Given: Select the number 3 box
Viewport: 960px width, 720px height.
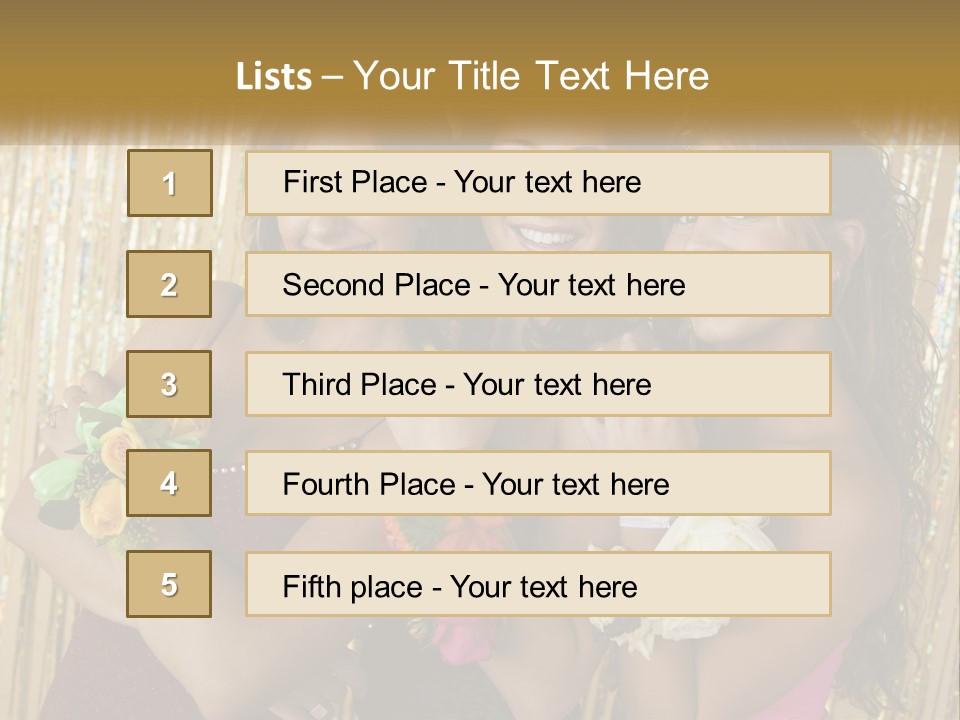Looking at the screenshot, I should [170, 384].
